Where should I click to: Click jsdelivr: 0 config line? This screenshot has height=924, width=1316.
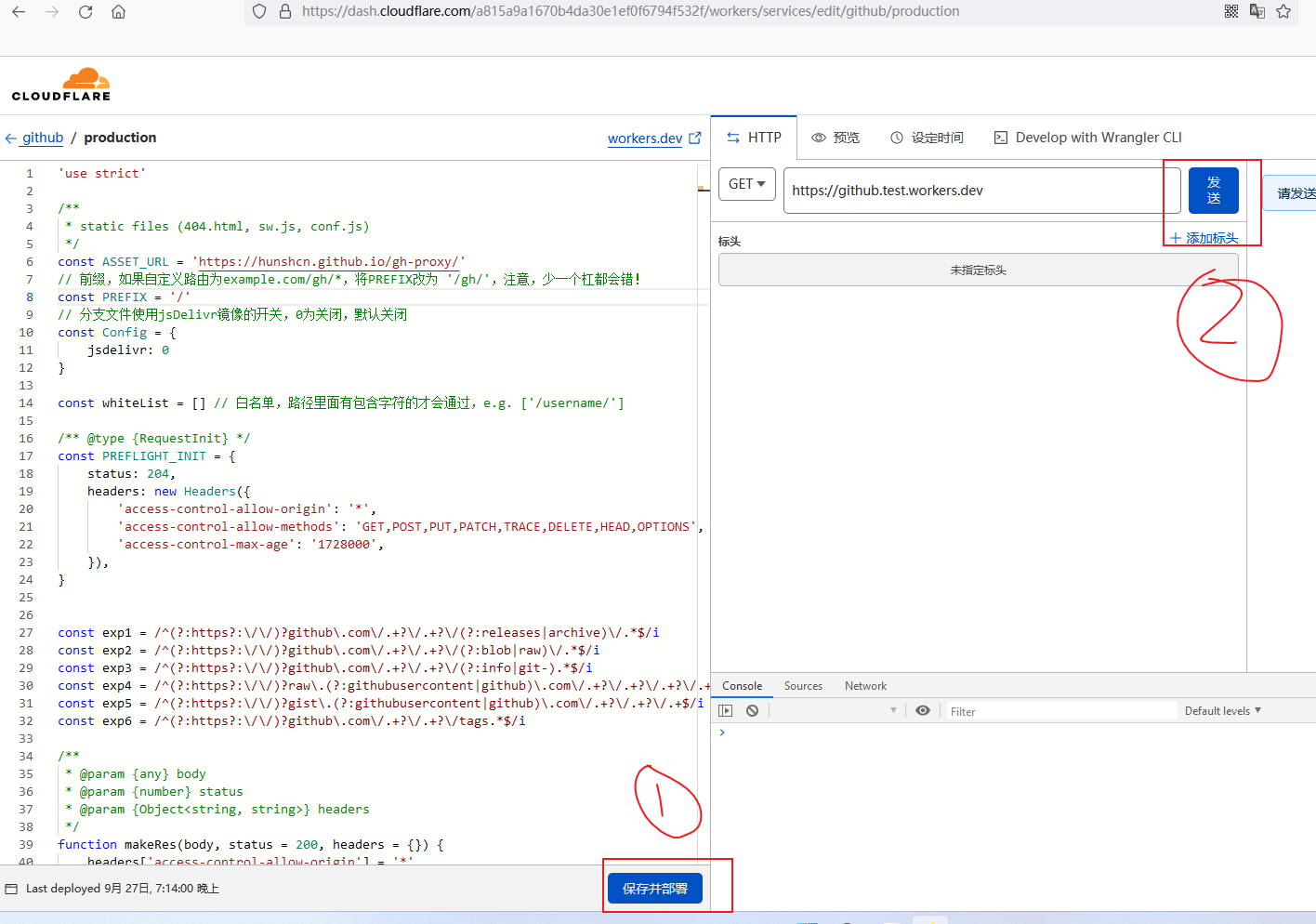128,350
